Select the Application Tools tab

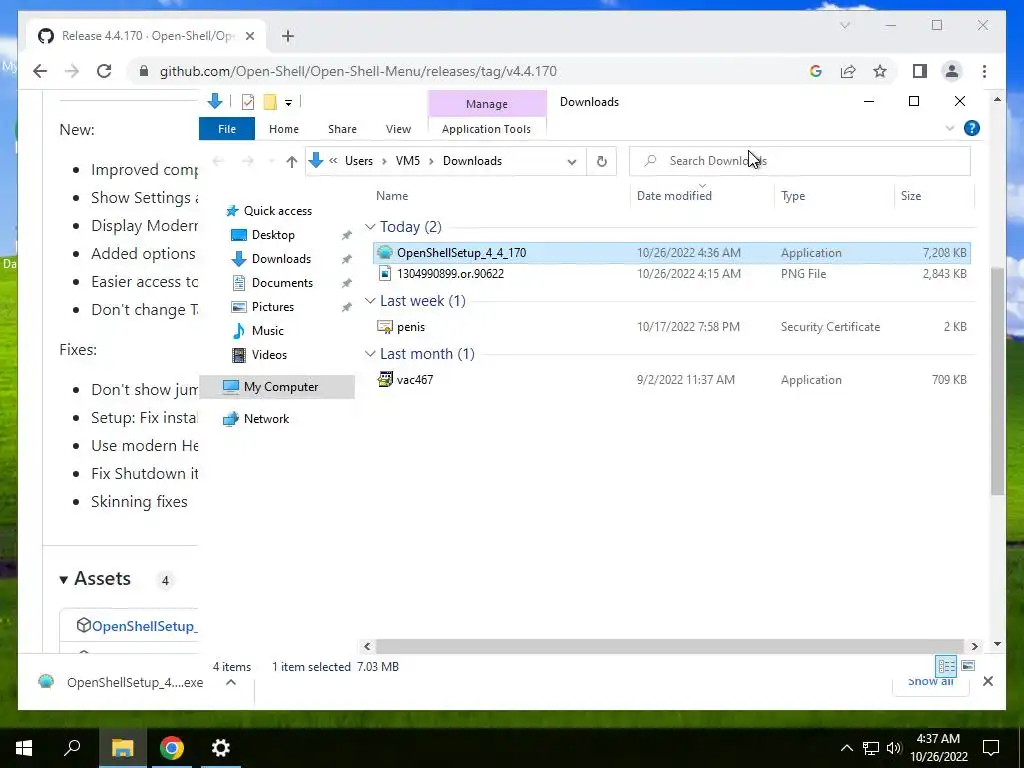pyautogui.click(x=487, y=129)
